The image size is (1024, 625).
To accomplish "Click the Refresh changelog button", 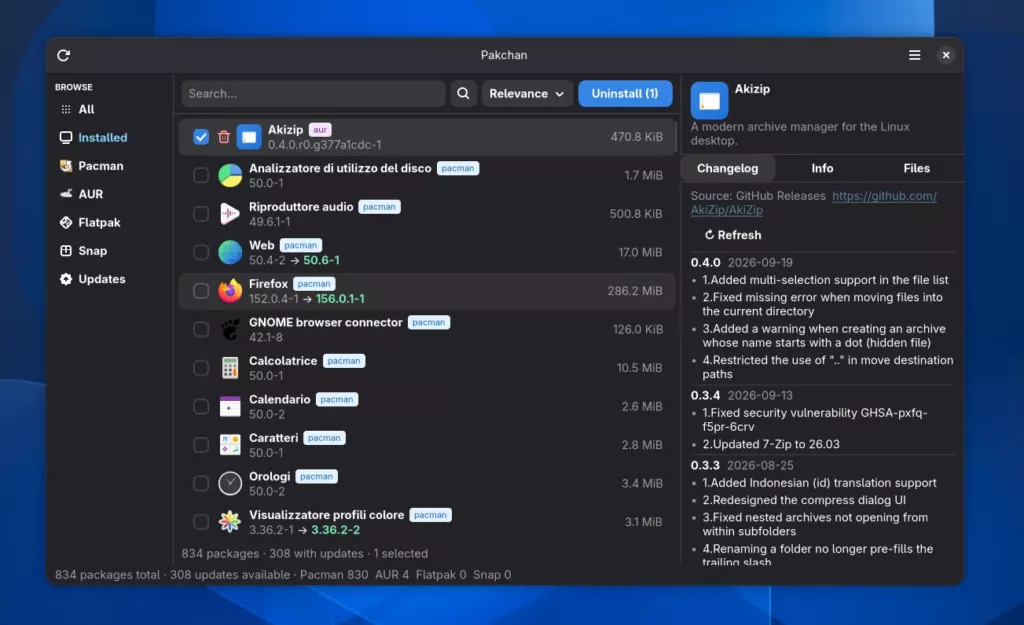I will (733, 235).
